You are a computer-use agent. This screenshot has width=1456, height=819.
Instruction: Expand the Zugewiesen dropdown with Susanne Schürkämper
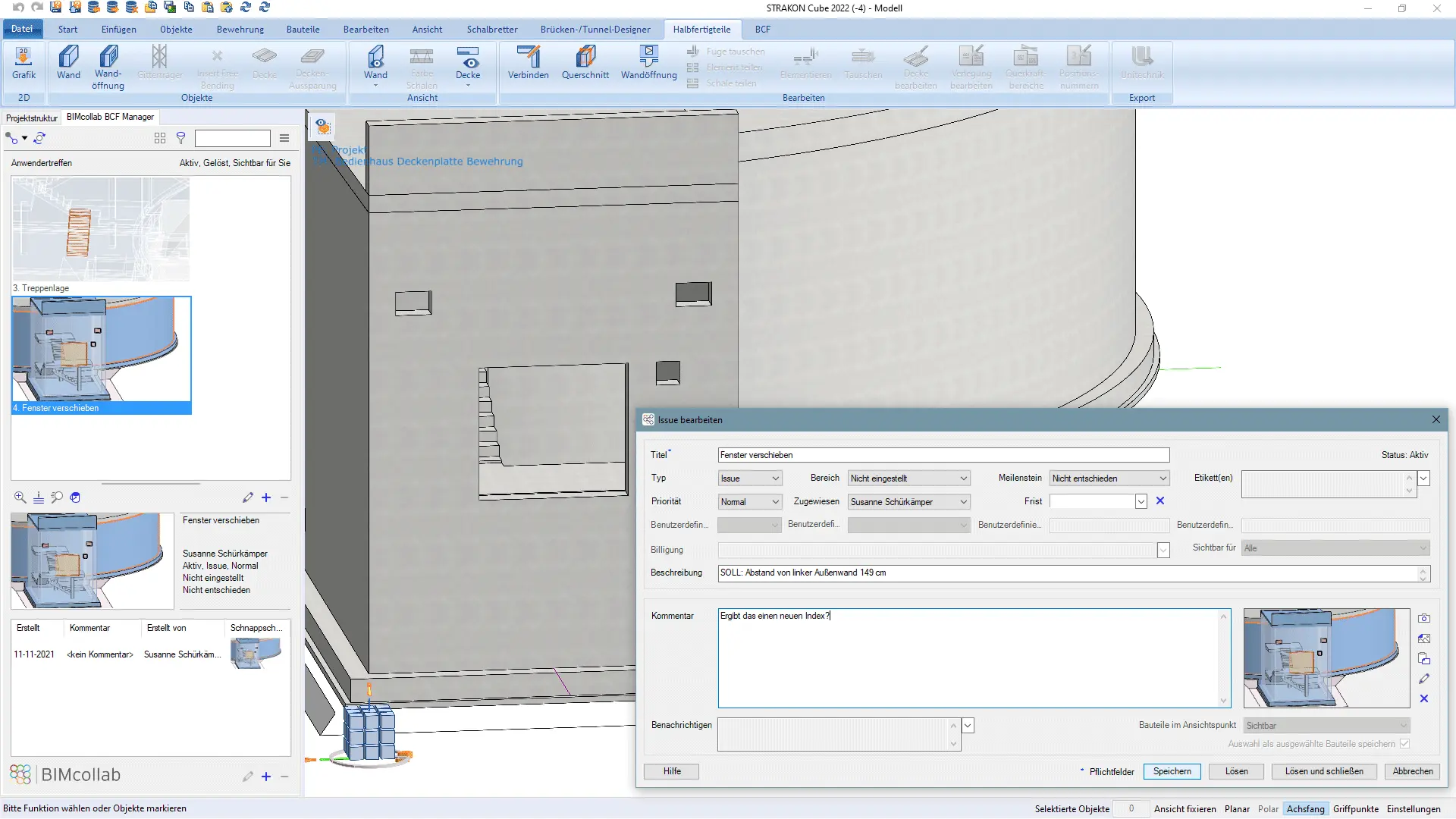[908, 502]
